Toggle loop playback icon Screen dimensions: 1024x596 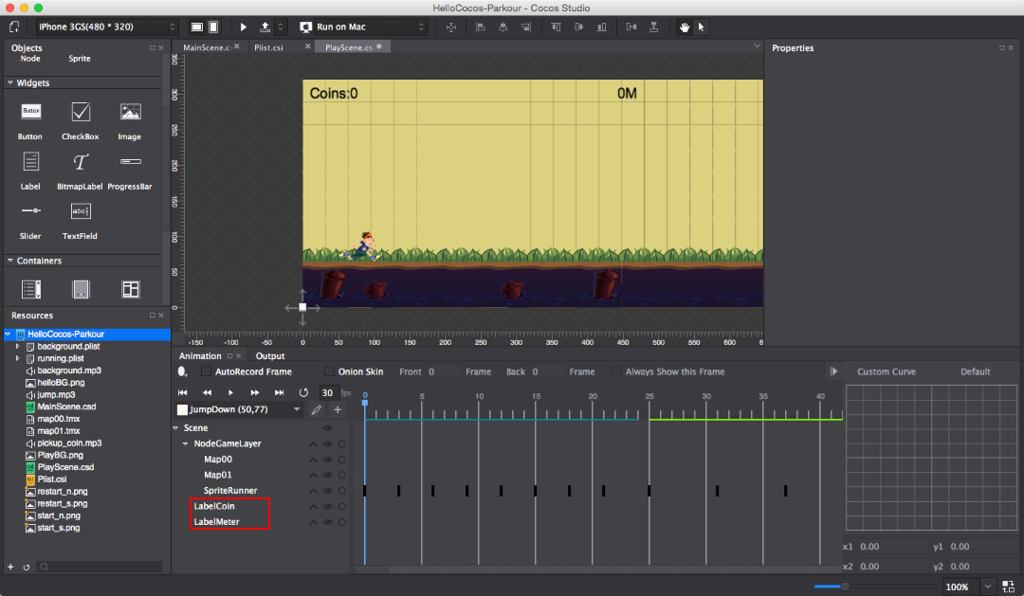pyautogui.click(x=303, y=392)
